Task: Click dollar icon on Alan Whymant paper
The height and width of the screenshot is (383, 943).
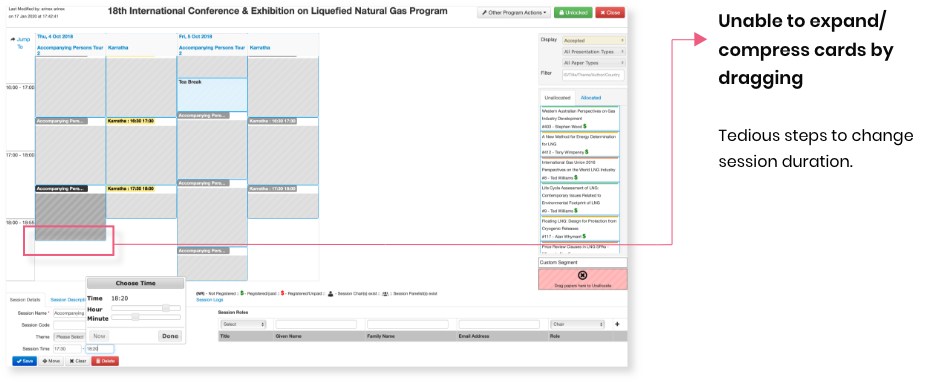Action: coord(585,237)
